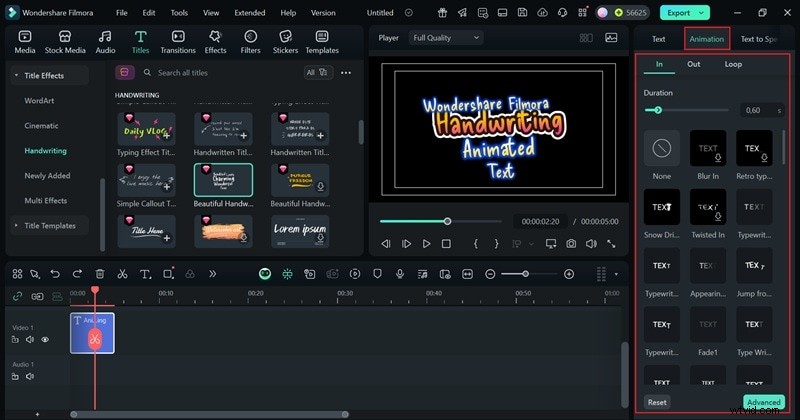Open the Stickers panel
800x420 pixels.
coord(285,42)
